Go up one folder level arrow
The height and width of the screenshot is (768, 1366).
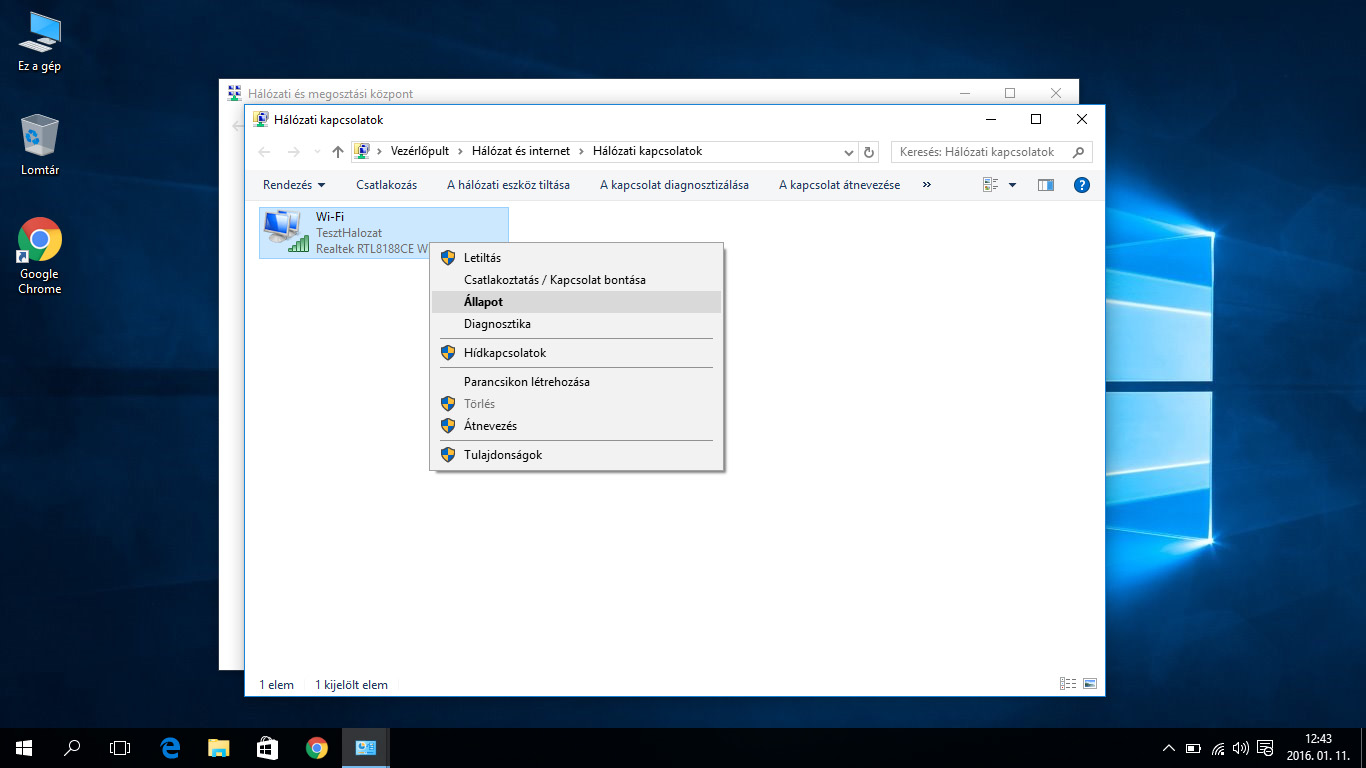coord(338,152)
